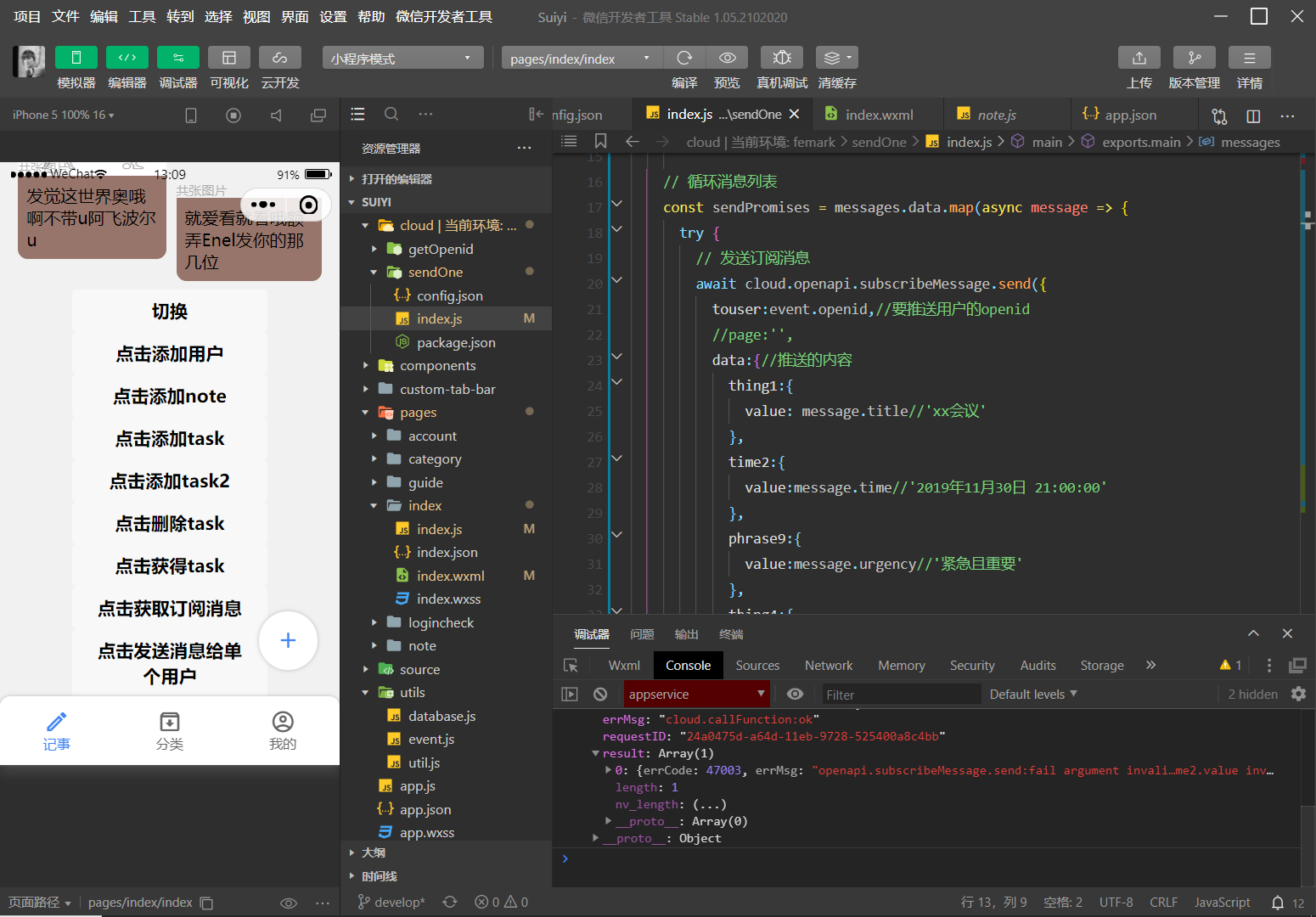Open the search icon in sidebar

point(391,114)
